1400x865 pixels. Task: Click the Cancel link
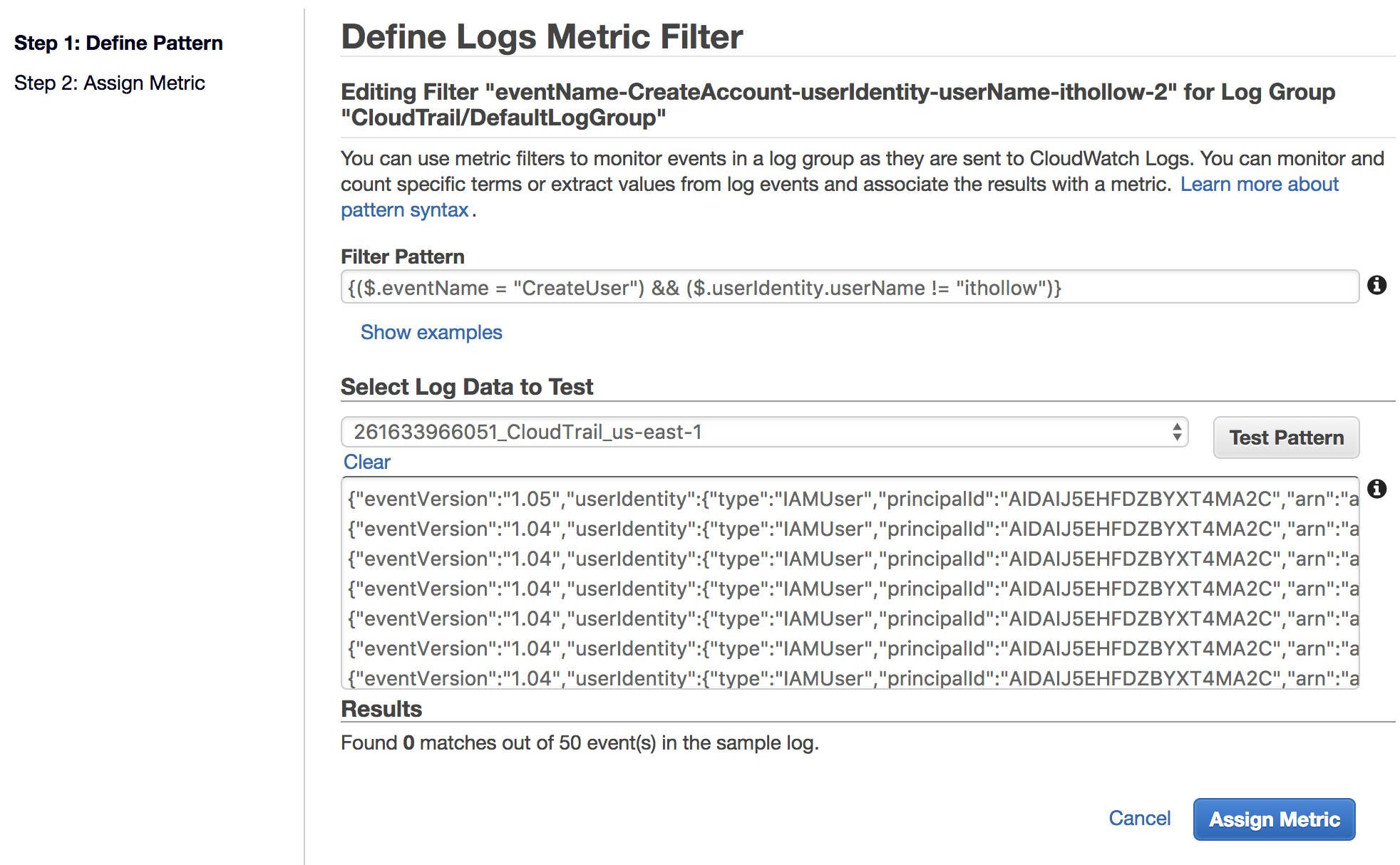coord(1139,818)
